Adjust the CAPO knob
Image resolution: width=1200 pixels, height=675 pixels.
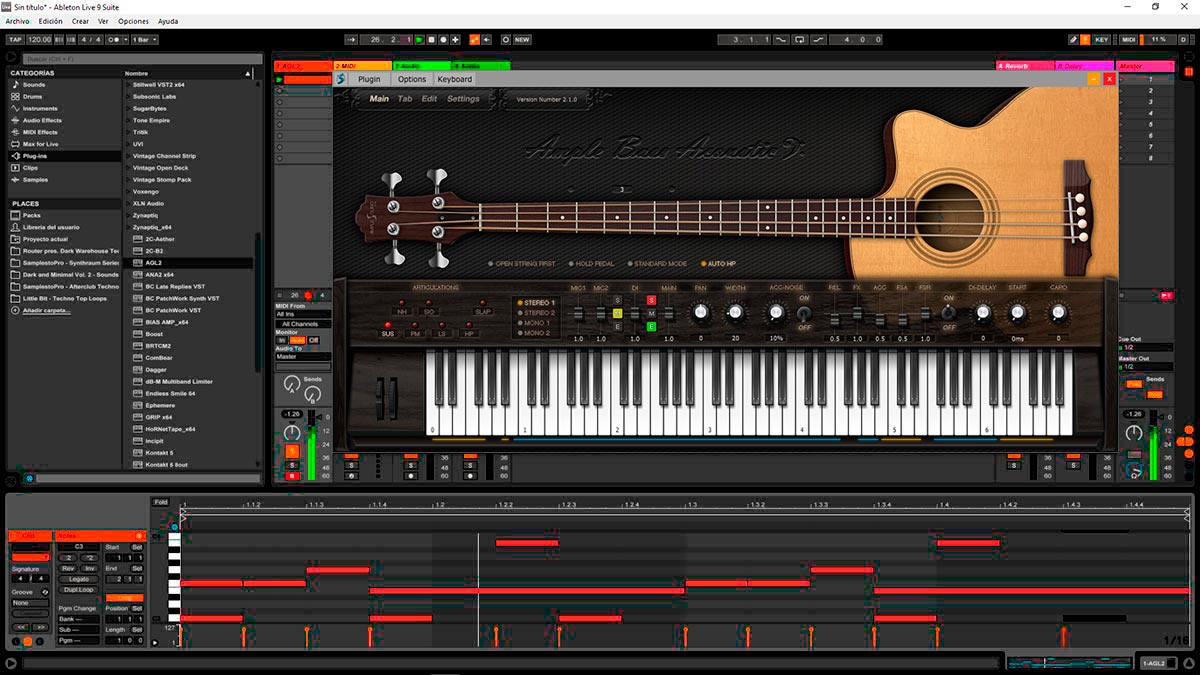(x=1058, y=313)
